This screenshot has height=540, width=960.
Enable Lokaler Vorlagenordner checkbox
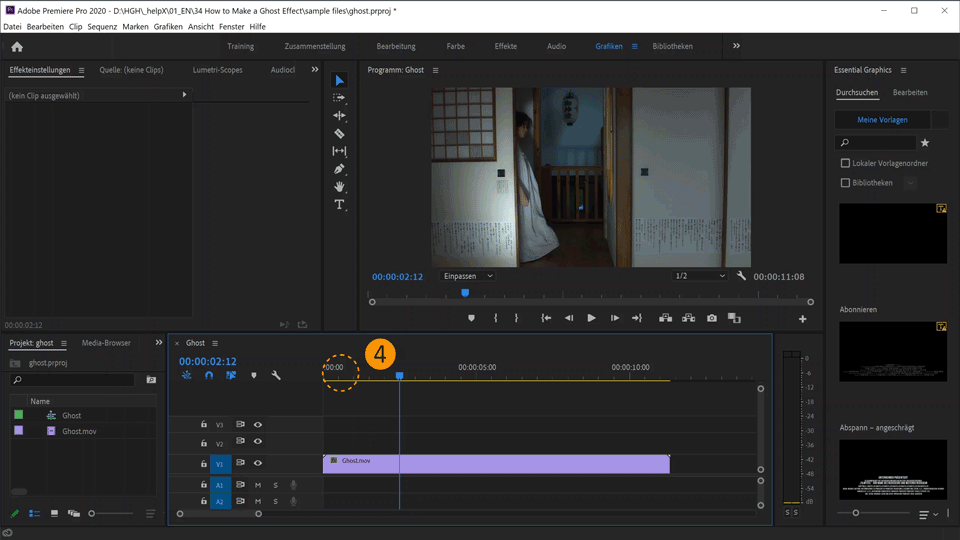click(x=845, y=163)
